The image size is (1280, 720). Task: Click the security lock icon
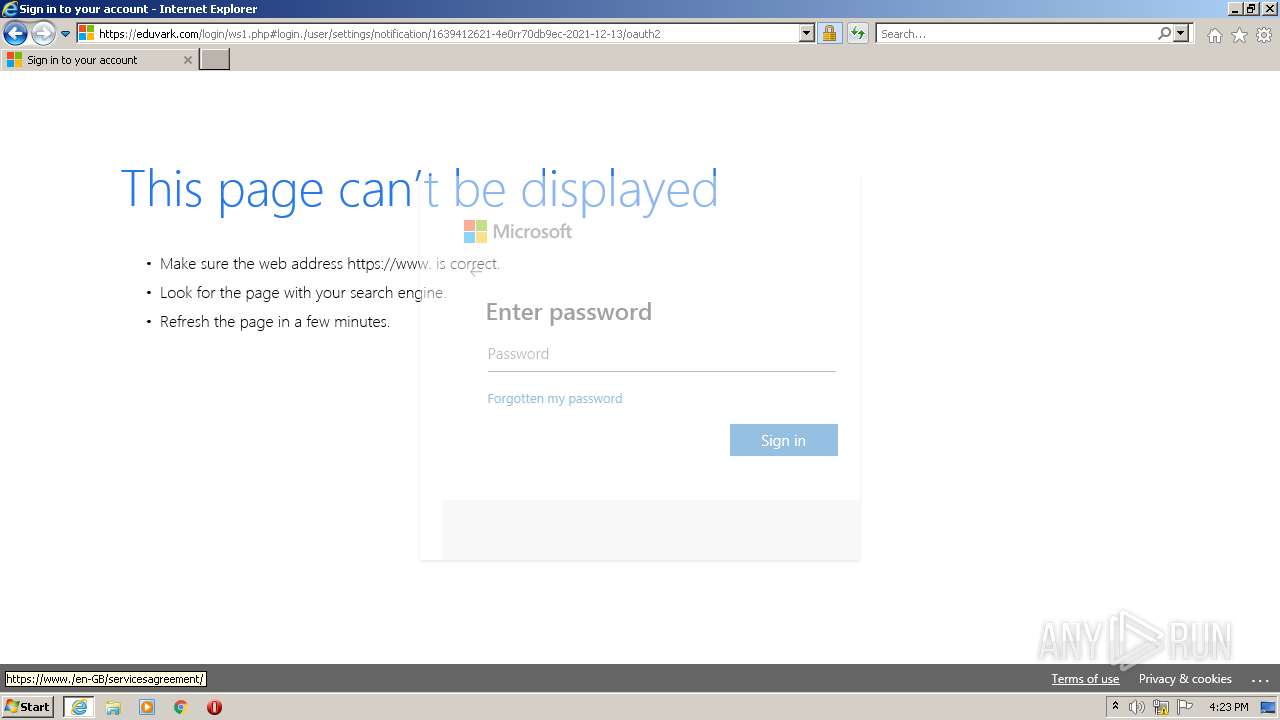click(x=829, y=34)
